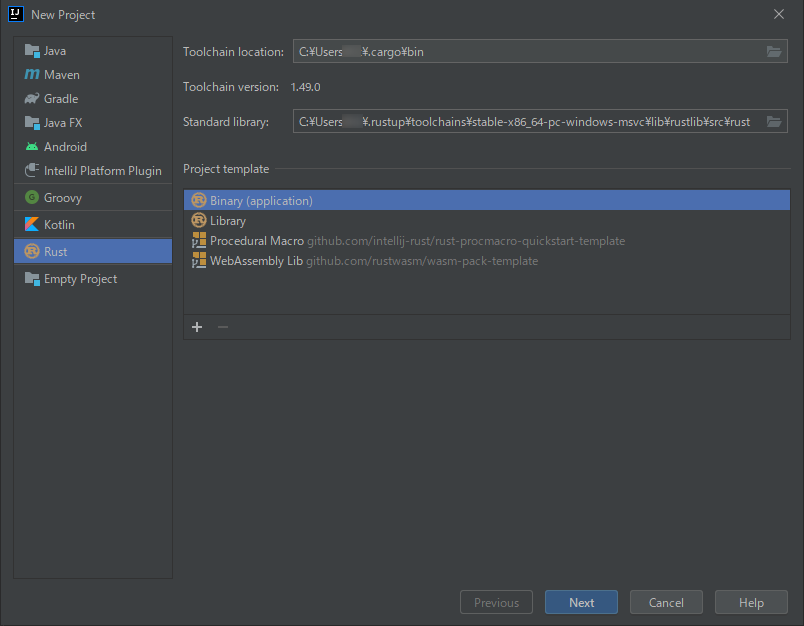Browse for Toolchain location folder
804x626 pixels.
coord(774,51)
